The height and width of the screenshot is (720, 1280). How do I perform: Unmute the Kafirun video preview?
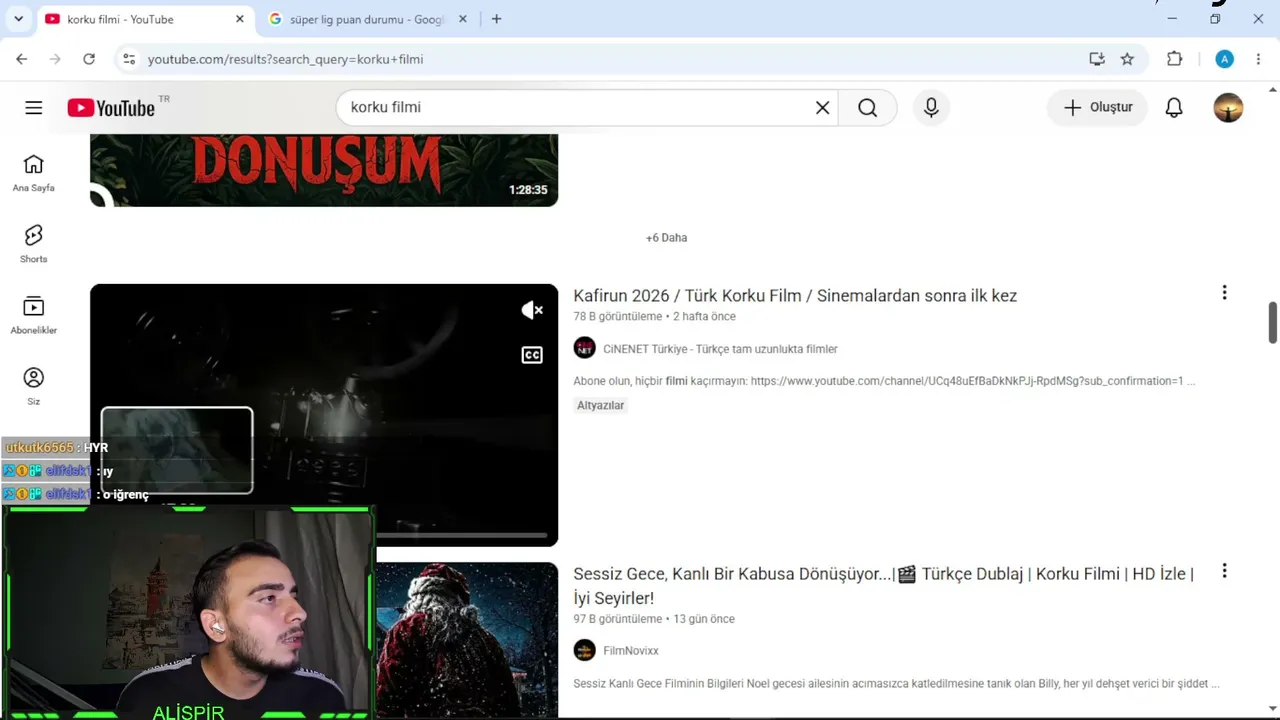[532, 310]
